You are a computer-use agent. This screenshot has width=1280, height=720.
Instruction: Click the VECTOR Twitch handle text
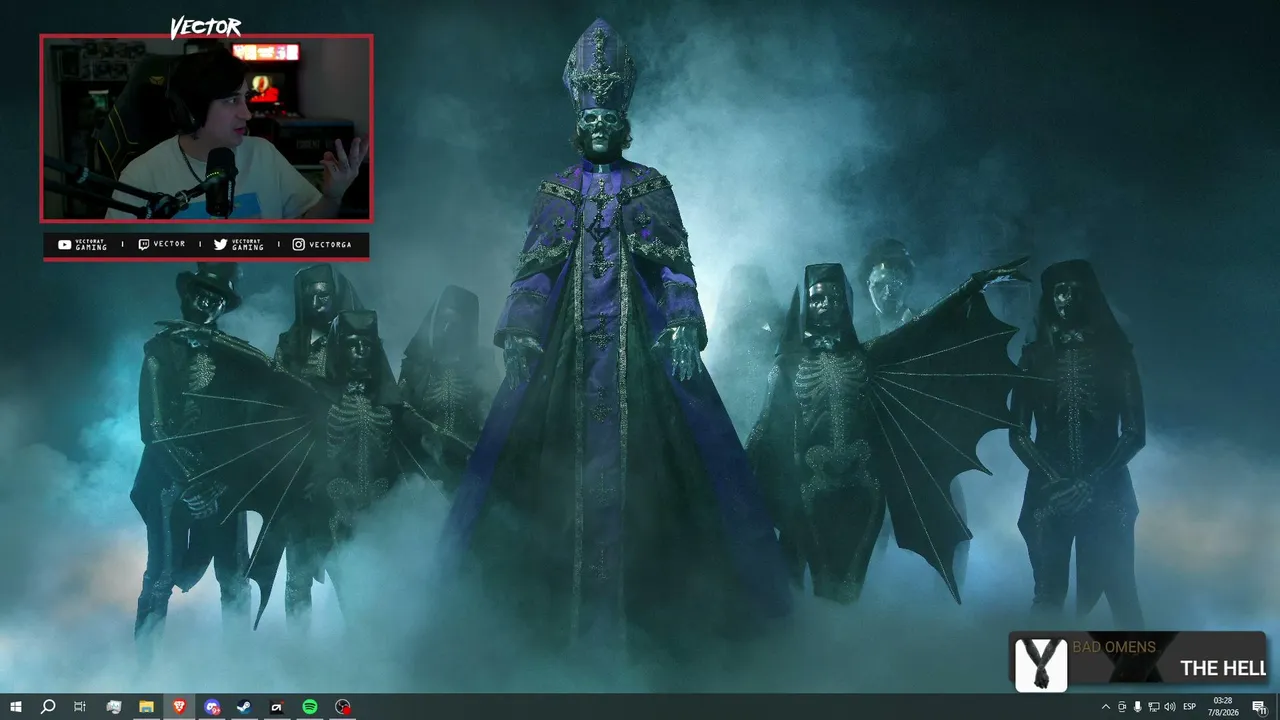(x=169, y=245)
